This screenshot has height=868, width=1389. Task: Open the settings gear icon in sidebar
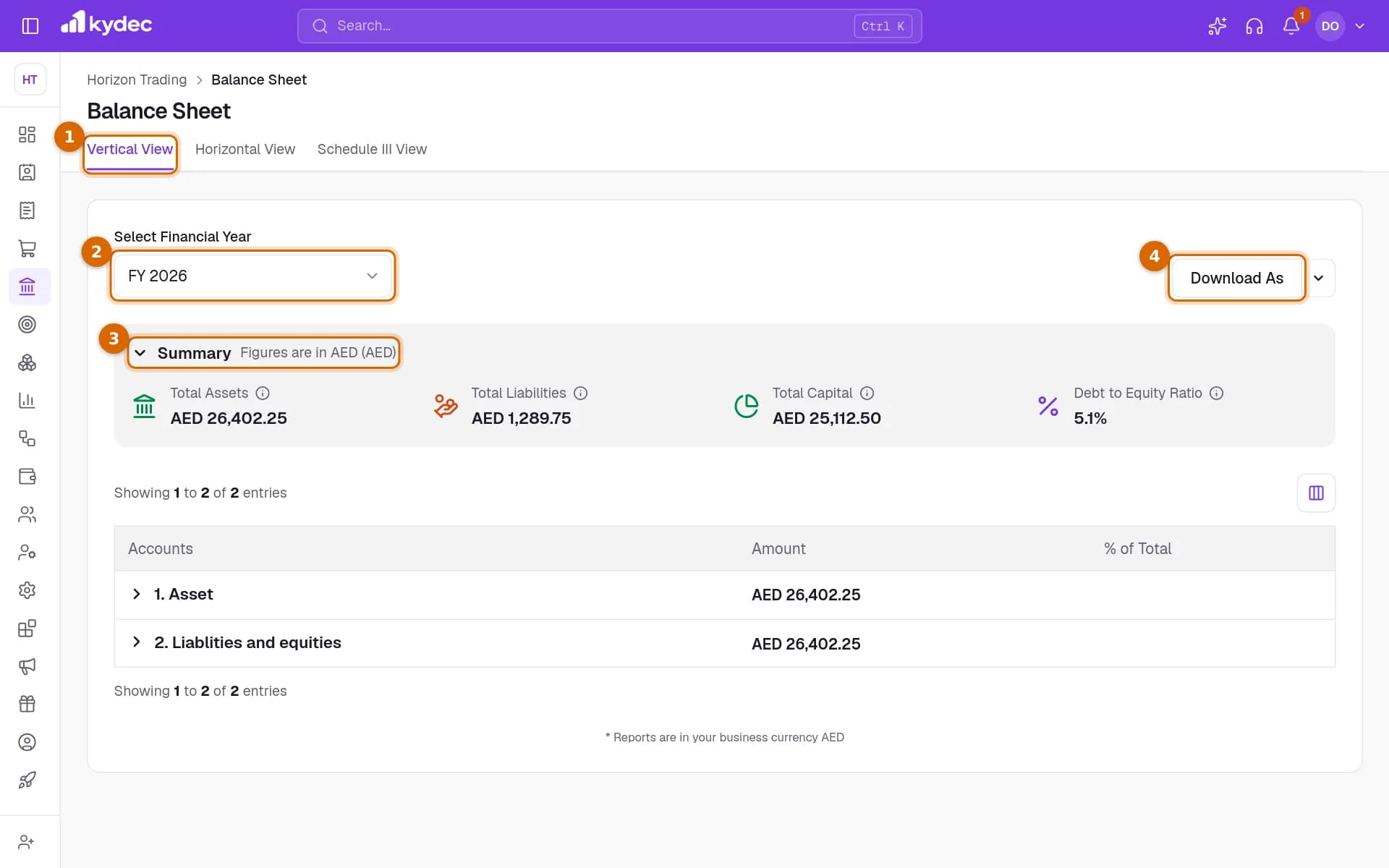point(27,590)
